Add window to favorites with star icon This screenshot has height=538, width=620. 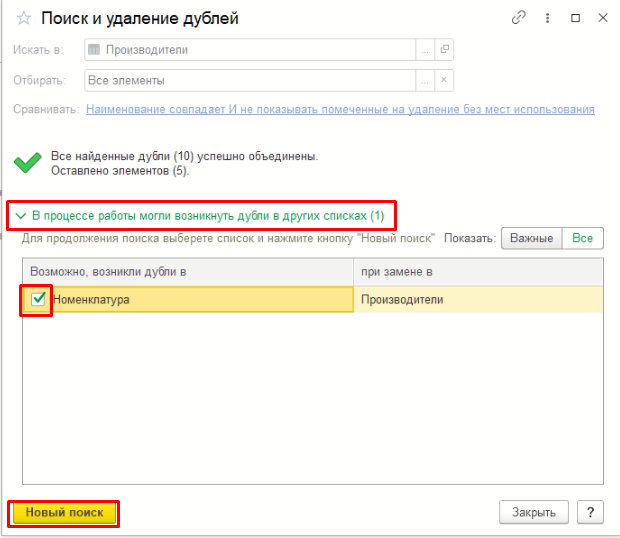pyautogui.click(x=24, y=18)
